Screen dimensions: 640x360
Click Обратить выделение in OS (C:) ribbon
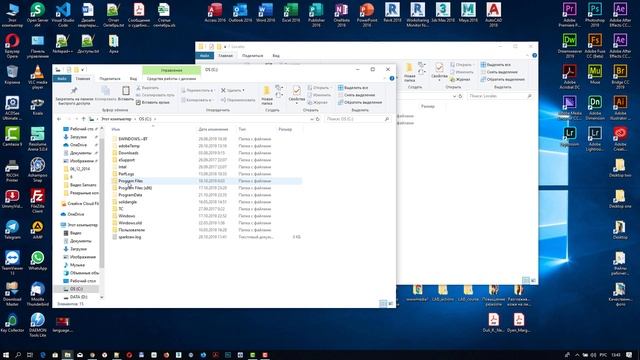pyautogui.click(x=360, y=102)
